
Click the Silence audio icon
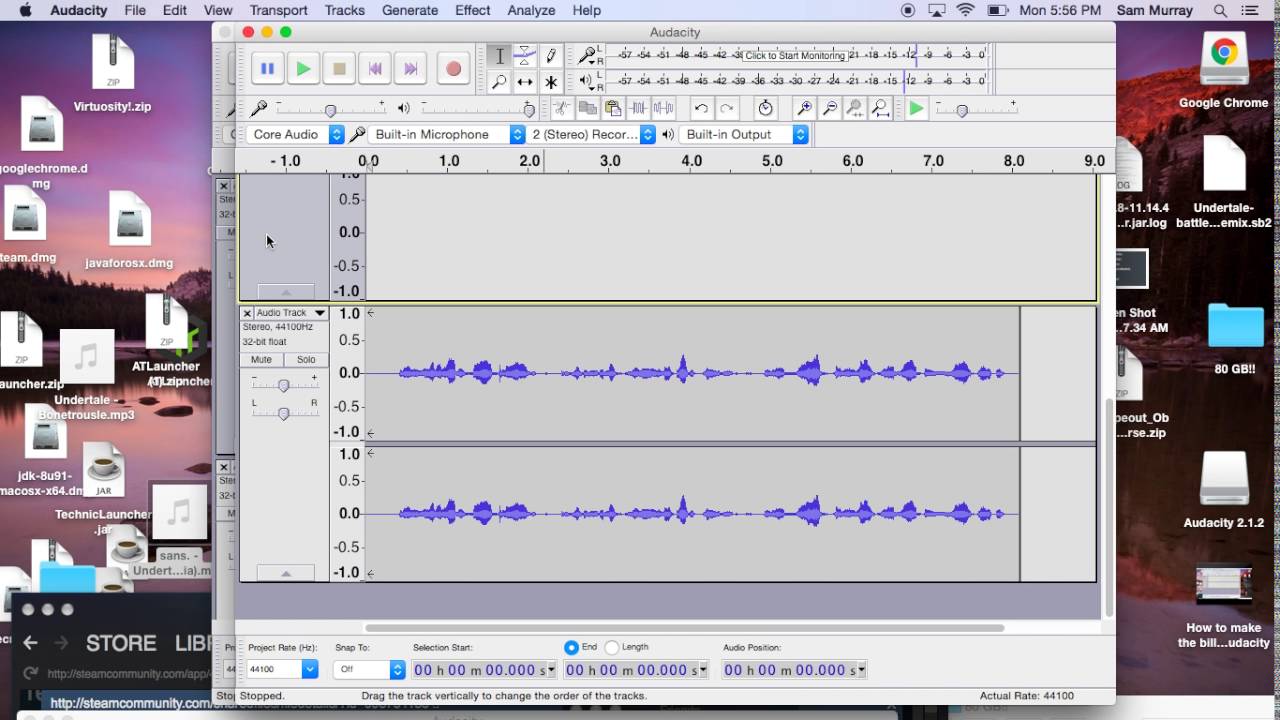(x=662, y=108)
